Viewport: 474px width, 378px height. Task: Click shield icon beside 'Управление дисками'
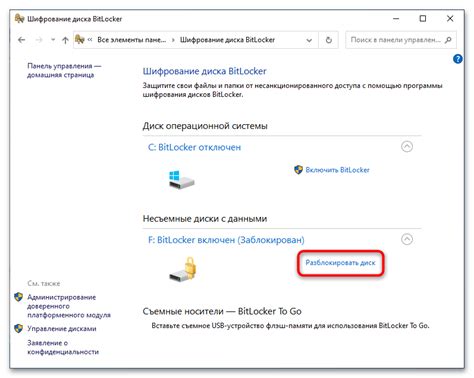tap(19, 328)
